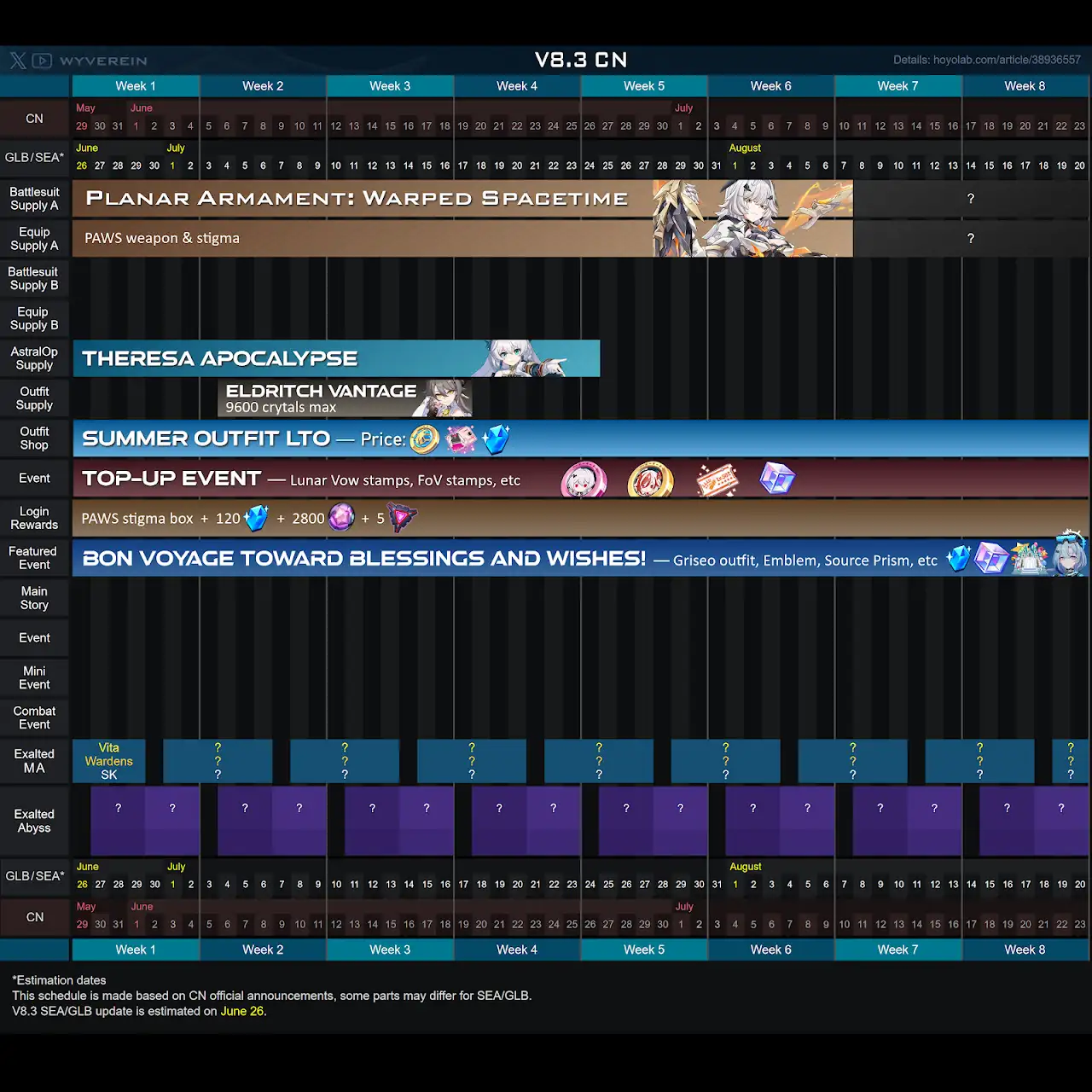Click the gold FoV stamp icon

click(x=650, y=479)
